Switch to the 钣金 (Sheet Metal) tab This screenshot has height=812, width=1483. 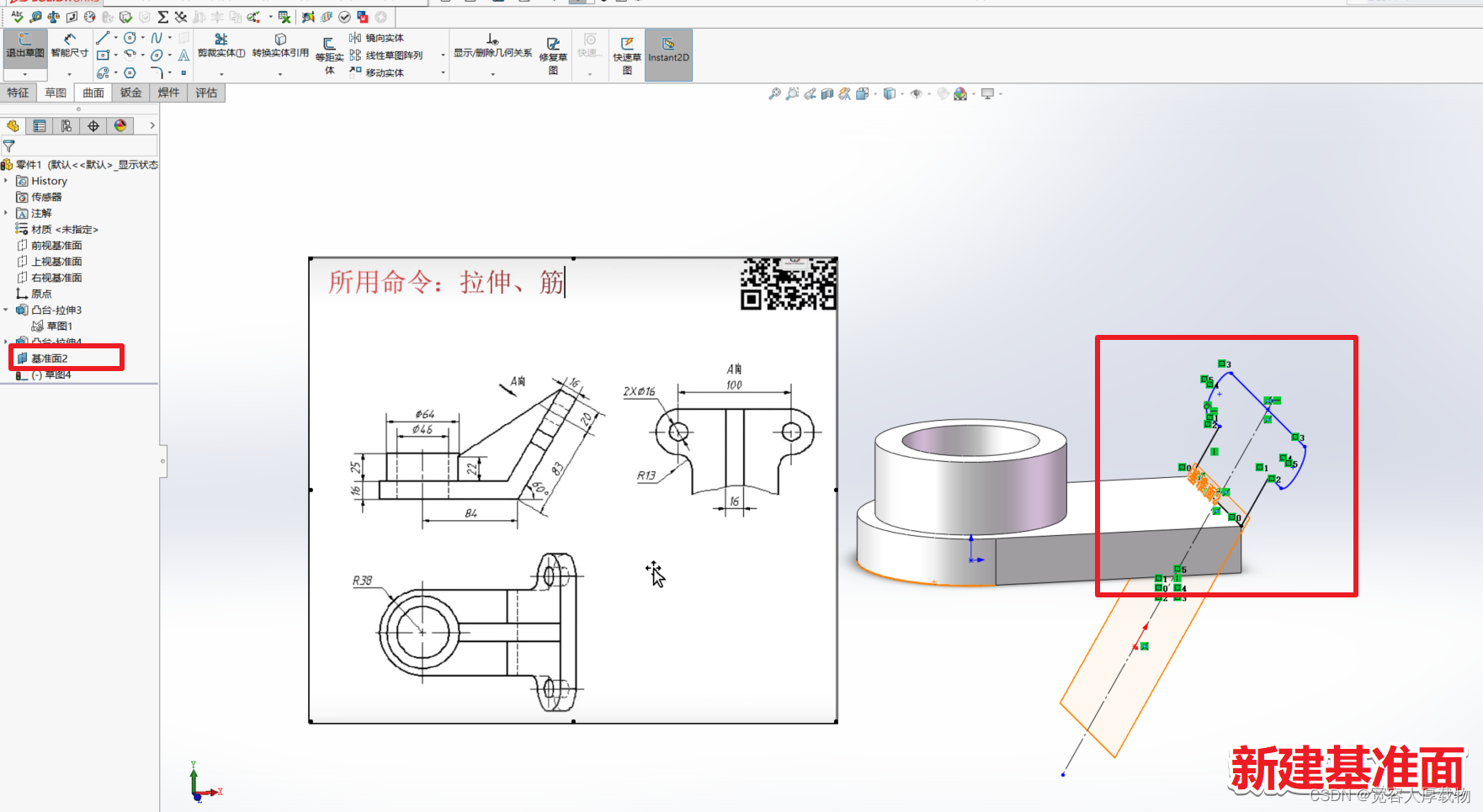pos(130,93)
